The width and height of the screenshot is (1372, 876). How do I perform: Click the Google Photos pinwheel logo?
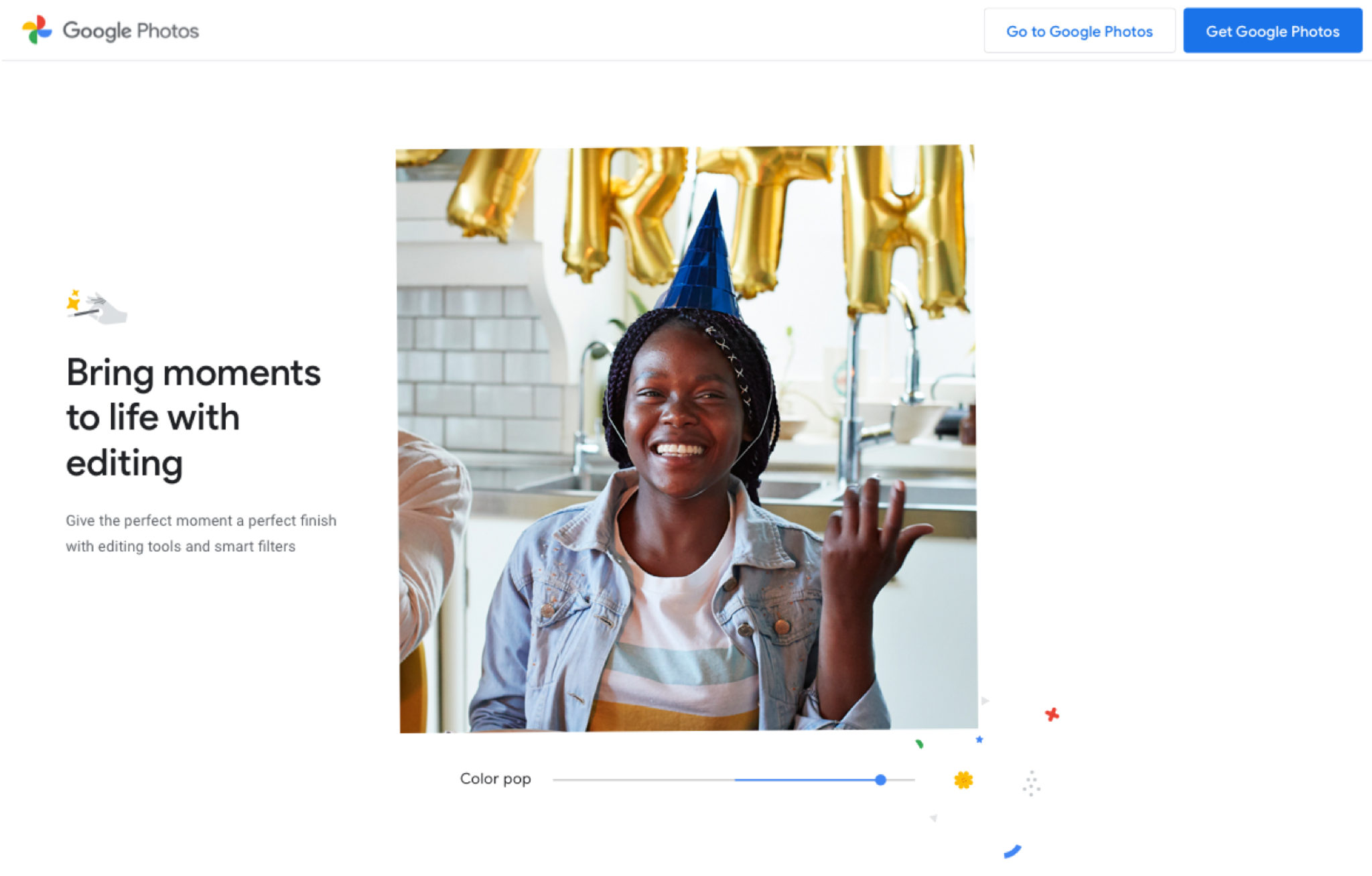37,30
